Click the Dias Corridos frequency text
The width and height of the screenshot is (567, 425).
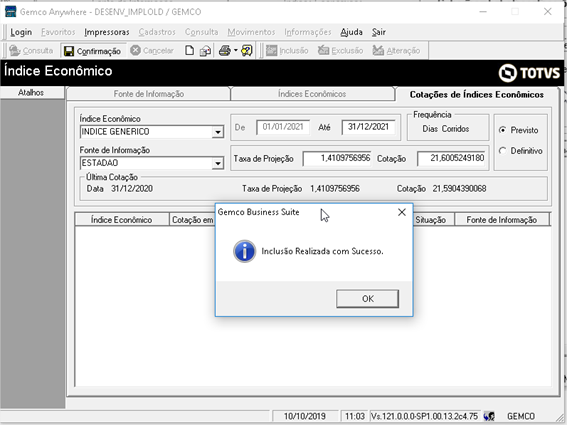coord(446,129)
